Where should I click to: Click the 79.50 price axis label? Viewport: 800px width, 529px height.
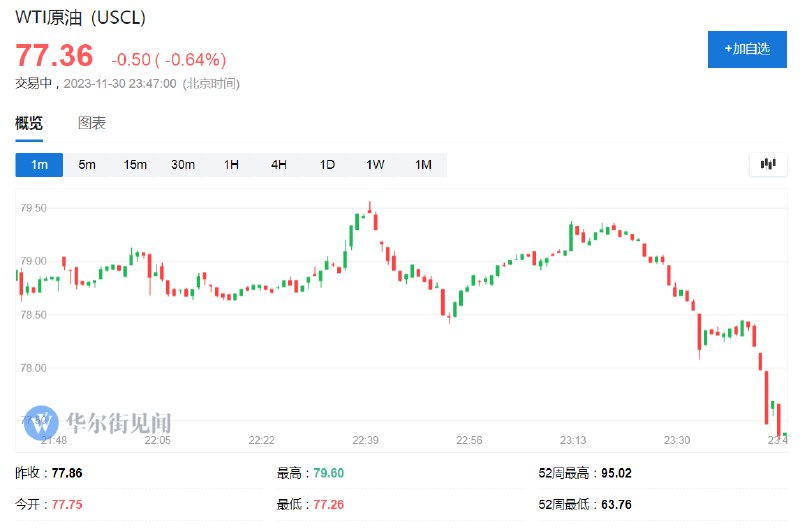33,208
